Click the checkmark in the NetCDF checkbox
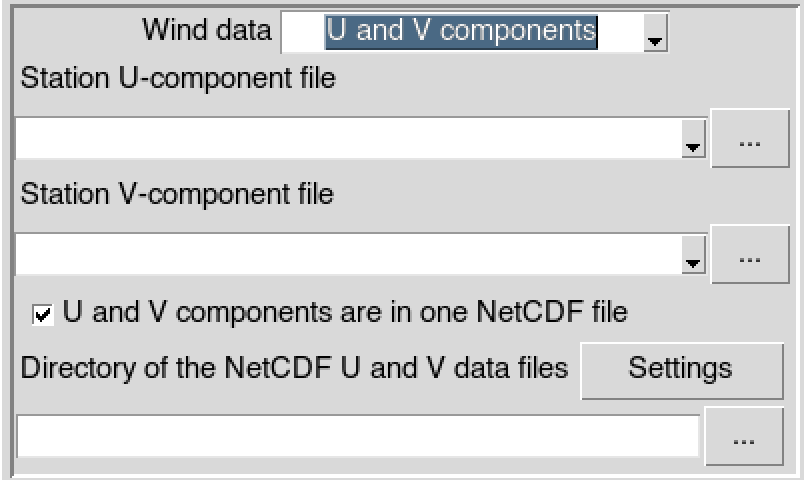The image size is (804, 480). pyautogui.click(x=43, y=314)
